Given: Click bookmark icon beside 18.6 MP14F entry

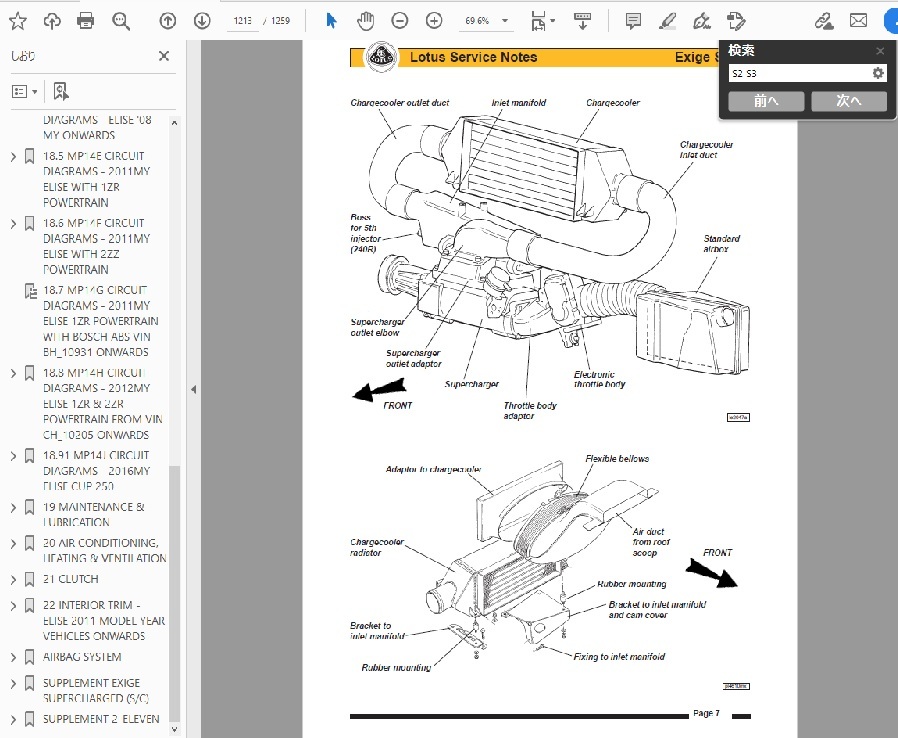Looking at the screenshot, I should (30, 223).
